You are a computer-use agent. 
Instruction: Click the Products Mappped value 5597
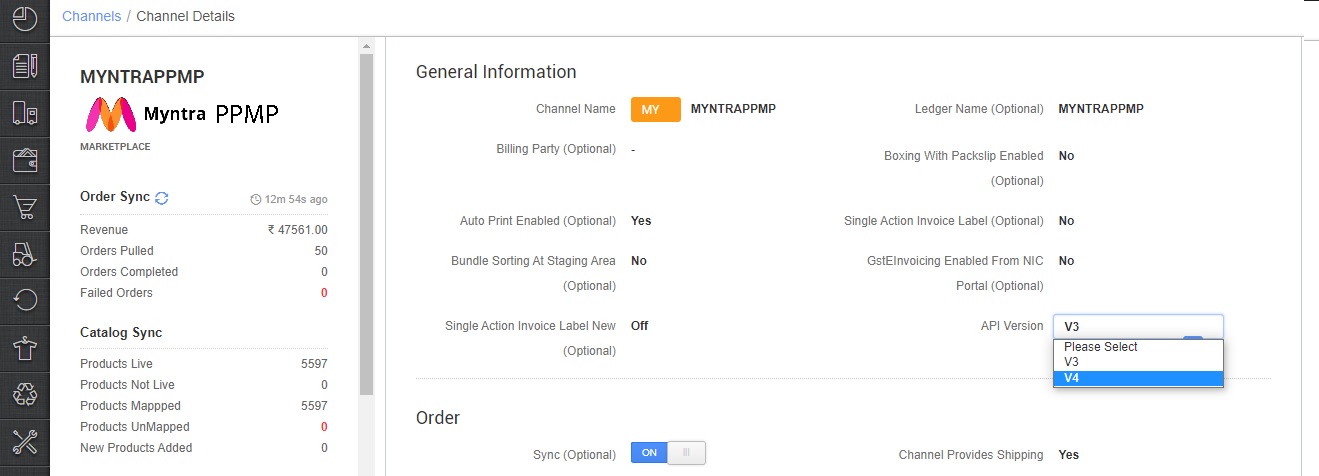314,406
